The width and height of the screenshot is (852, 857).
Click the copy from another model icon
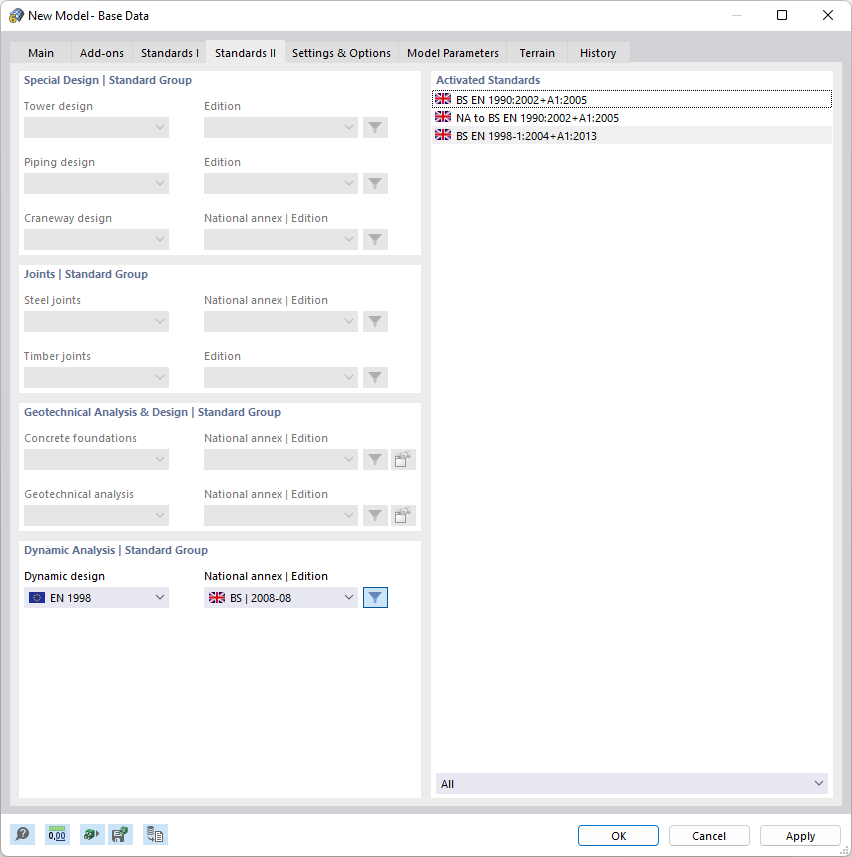tap(155, 834)
